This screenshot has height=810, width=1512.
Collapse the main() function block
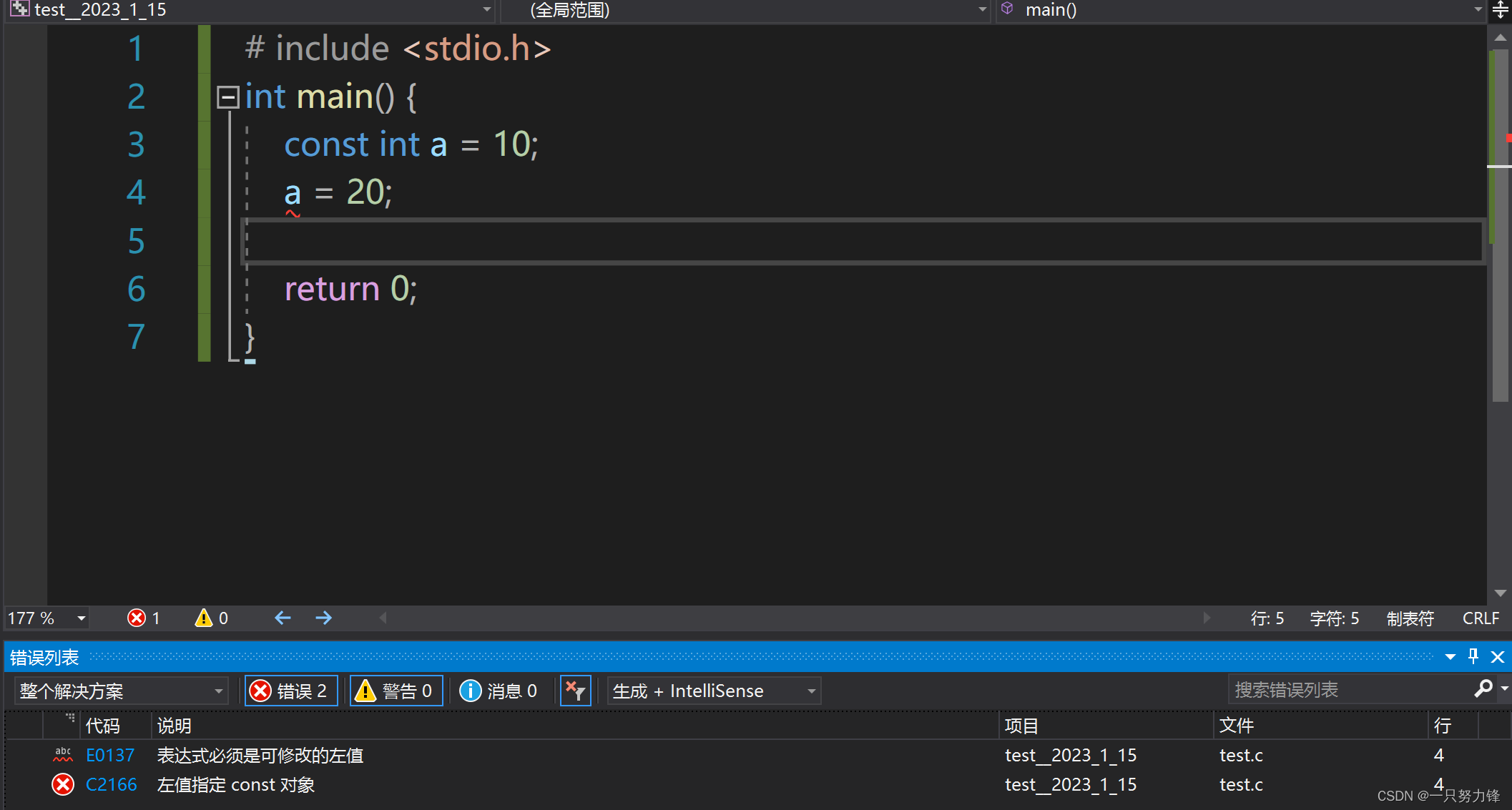pos(227,97)
